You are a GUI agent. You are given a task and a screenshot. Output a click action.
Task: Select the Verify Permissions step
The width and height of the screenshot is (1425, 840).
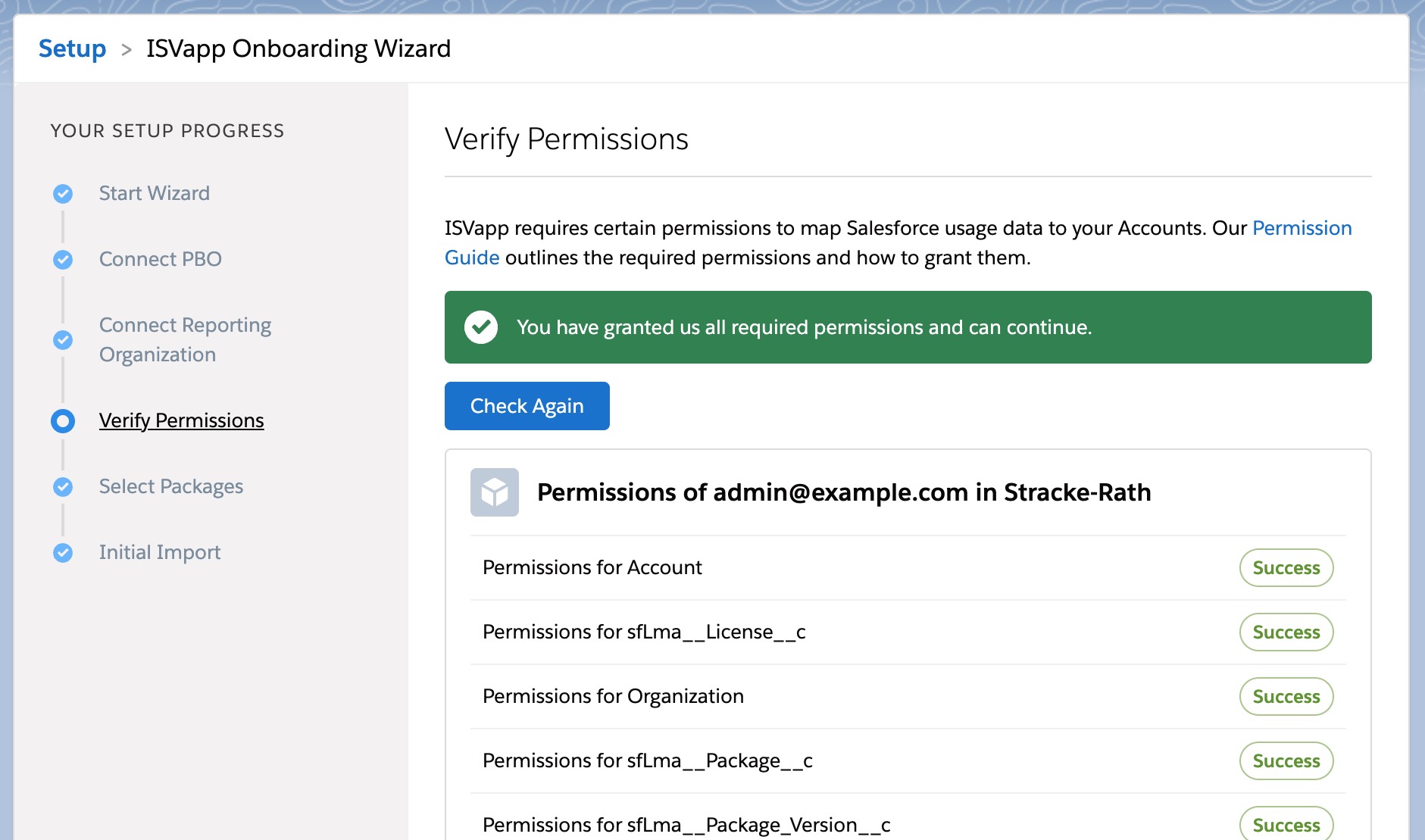pos(182,420)
